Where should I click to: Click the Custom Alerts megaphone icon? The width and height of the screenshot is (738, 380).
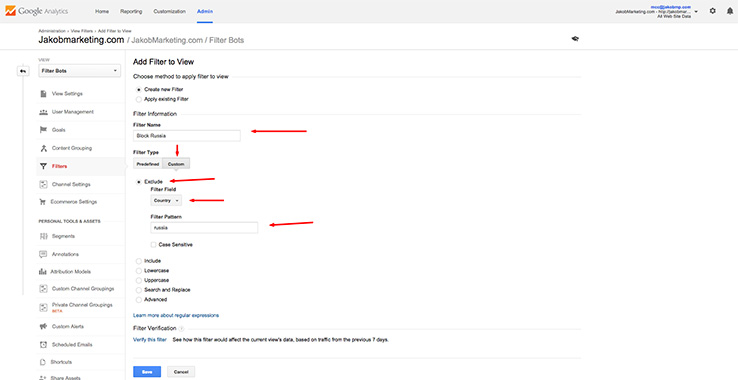[x=43, y=326]
